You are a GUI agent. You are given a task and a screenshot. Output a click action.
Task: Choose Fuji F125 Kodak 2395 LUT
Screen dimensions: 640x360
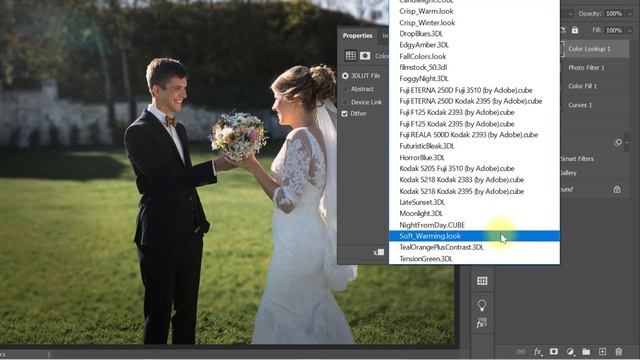pos(474,124)
